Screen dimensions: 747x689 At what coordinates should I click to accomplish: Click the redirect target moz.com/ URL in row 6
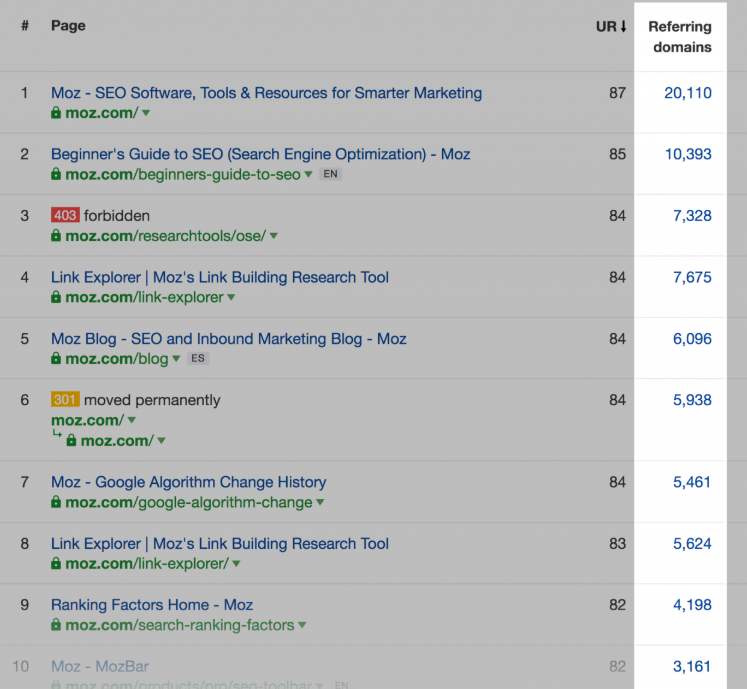[117, 441]
